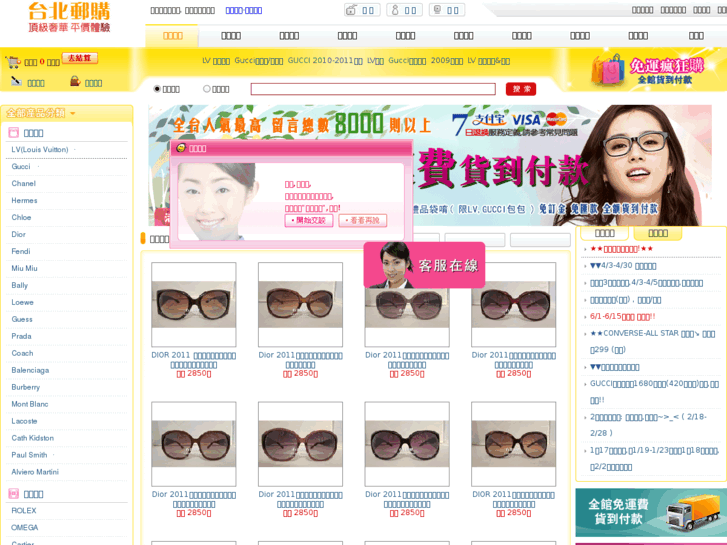Open the news item dated 2/18-2/28
This screenshot has height=545, width=727.
point(648,425)
